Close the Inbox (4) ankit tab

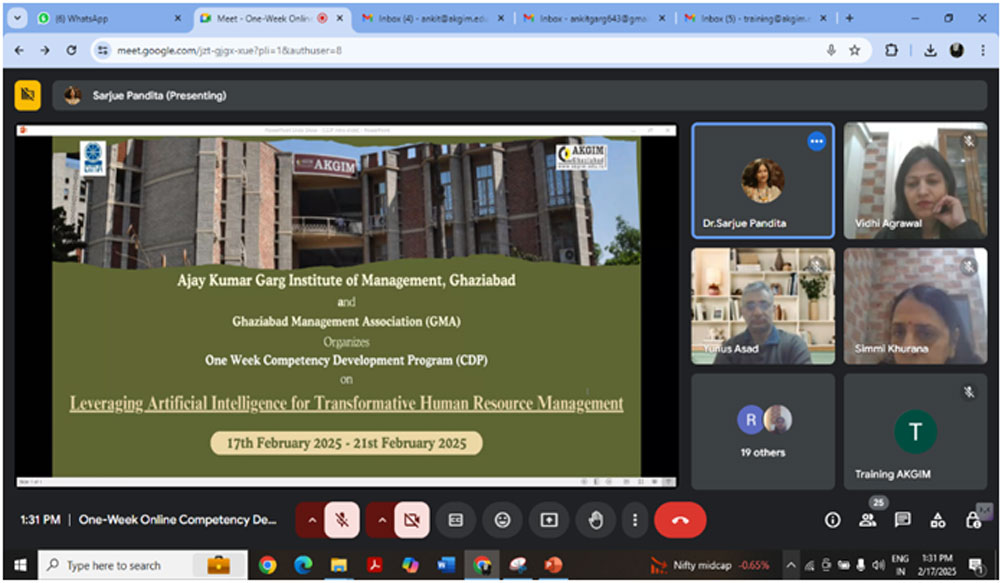(x=501, y=19)
